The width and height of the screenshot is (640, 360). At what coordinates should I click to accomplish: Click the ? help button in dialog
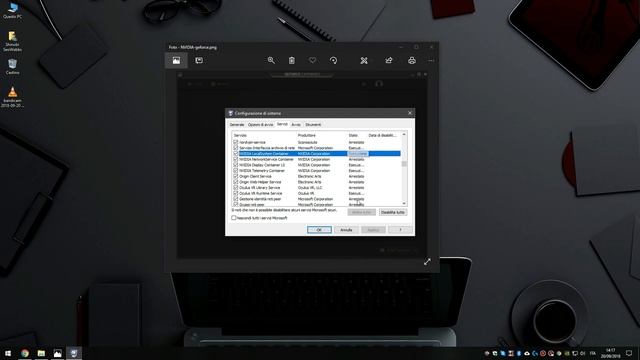click(x=400, y=230)
